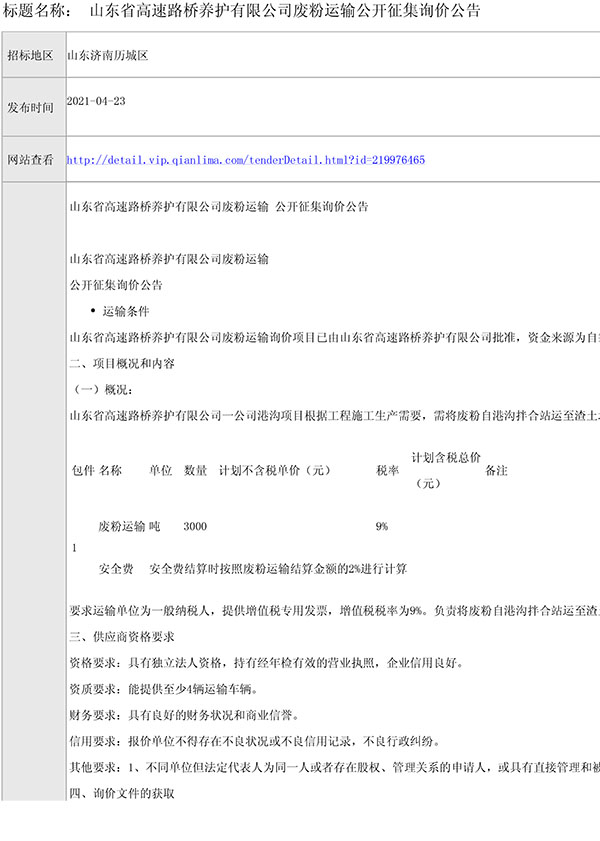The width and height of the screenshot is (600, 841).
Task: Click the line starting 信用要求：报价单位
Action: click(256, 741)
